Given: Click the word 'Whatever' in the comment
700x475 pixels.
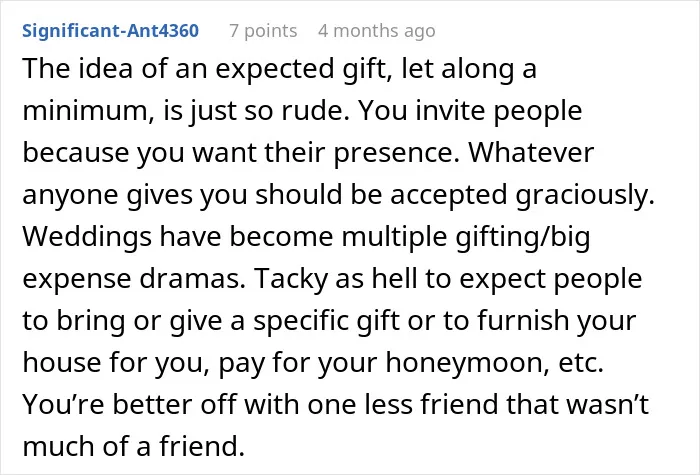Looking at the screenshot, I should pos(531,153).
